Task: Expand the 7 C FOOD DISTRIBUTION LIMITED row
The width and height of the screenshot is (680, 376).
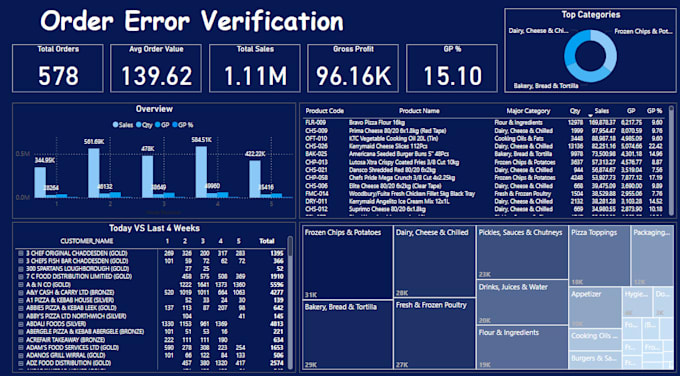Action: (x=20, y=277)
